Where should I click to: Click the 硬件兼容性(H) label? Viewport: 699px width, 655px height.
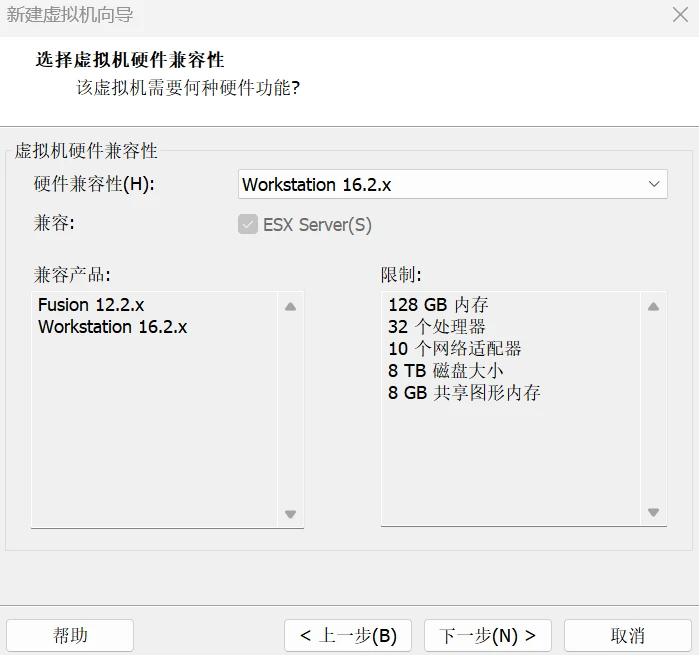coord(95,184)
